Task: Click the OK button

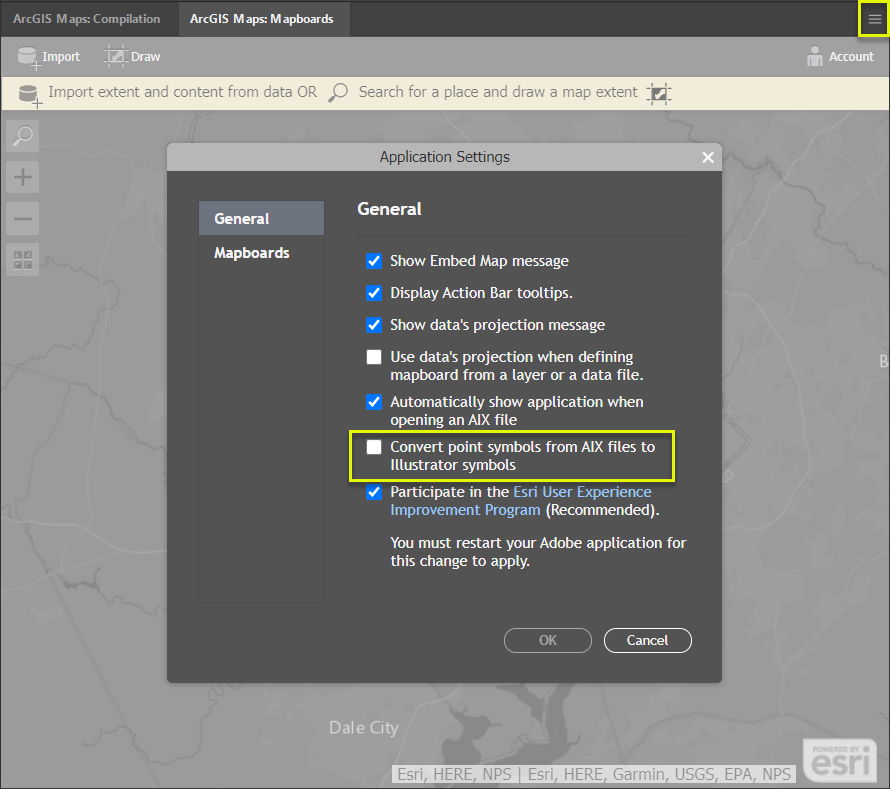Action: 547,640
